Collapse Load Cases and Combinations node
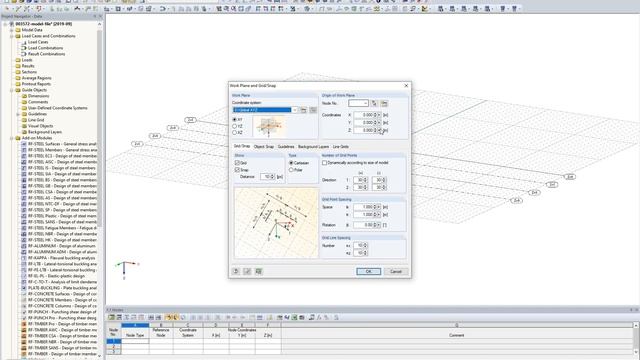 [12, 36]
